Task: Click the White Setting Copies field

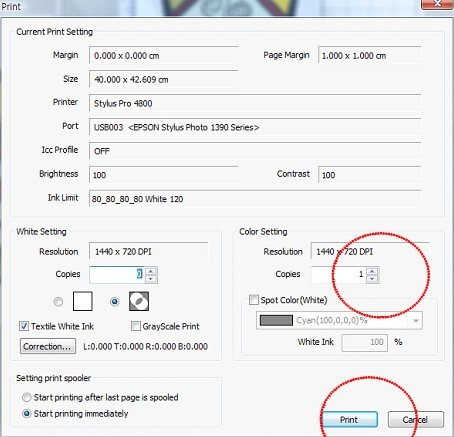Action: [x=117, y=275]
